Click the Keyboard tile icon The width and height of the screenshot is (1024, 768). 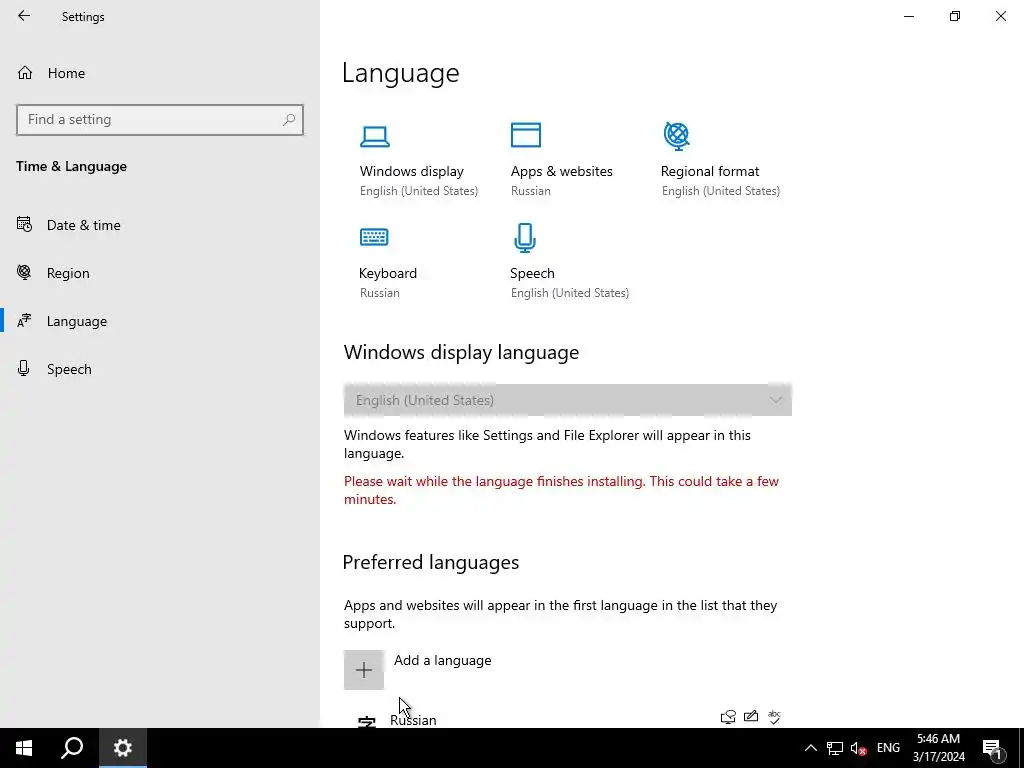point(374,237)
